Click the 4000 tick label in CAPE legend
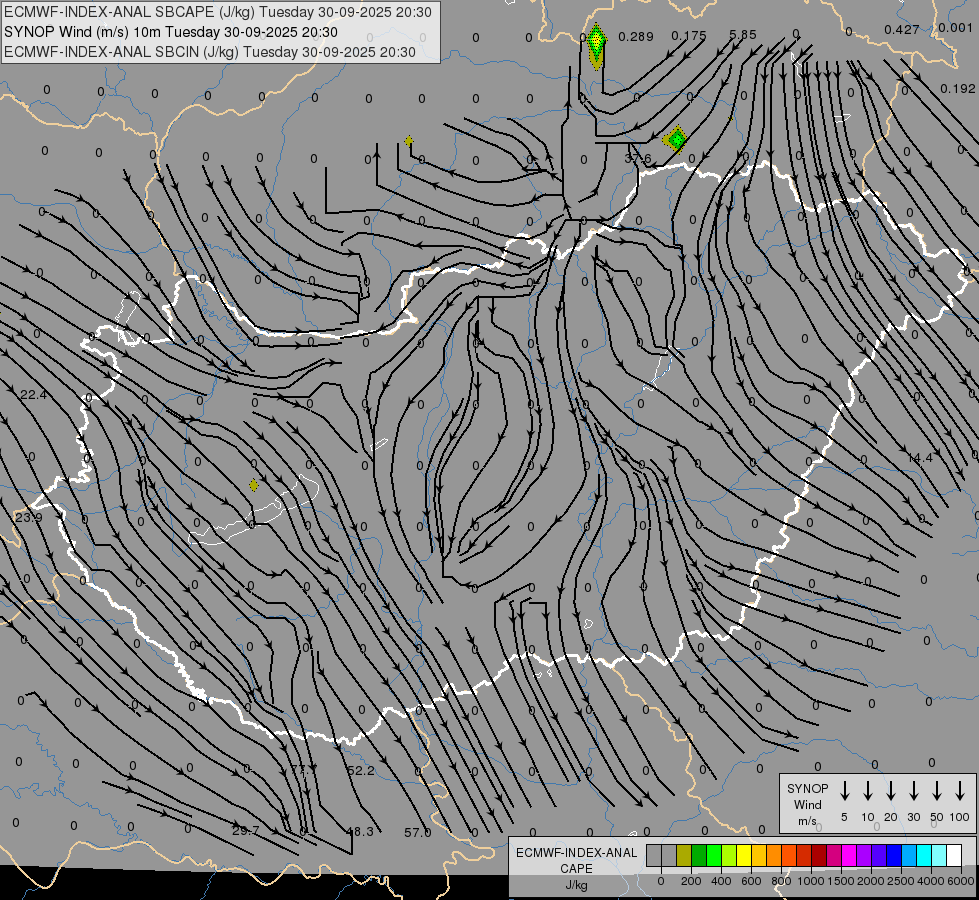The width and height of the screenshot is (979, 900). pos(930,881)
